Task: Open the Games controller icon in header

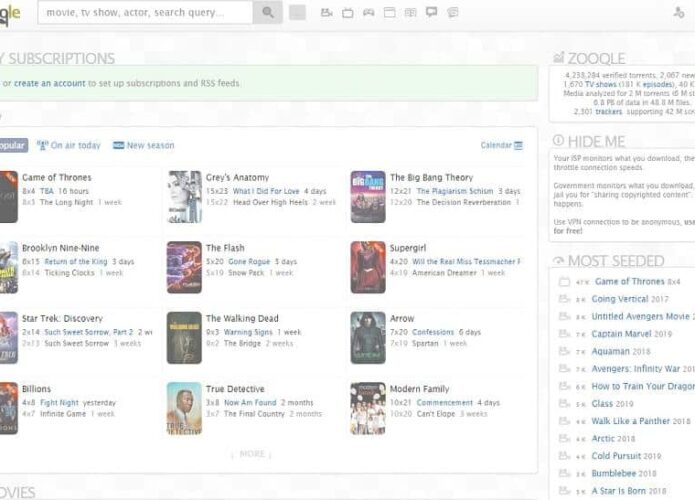Action: click(369, 13)
